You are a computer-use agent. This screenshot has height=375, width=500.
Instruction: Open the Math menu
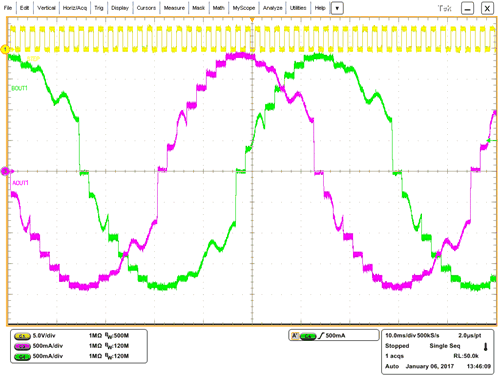click(218, 8)
